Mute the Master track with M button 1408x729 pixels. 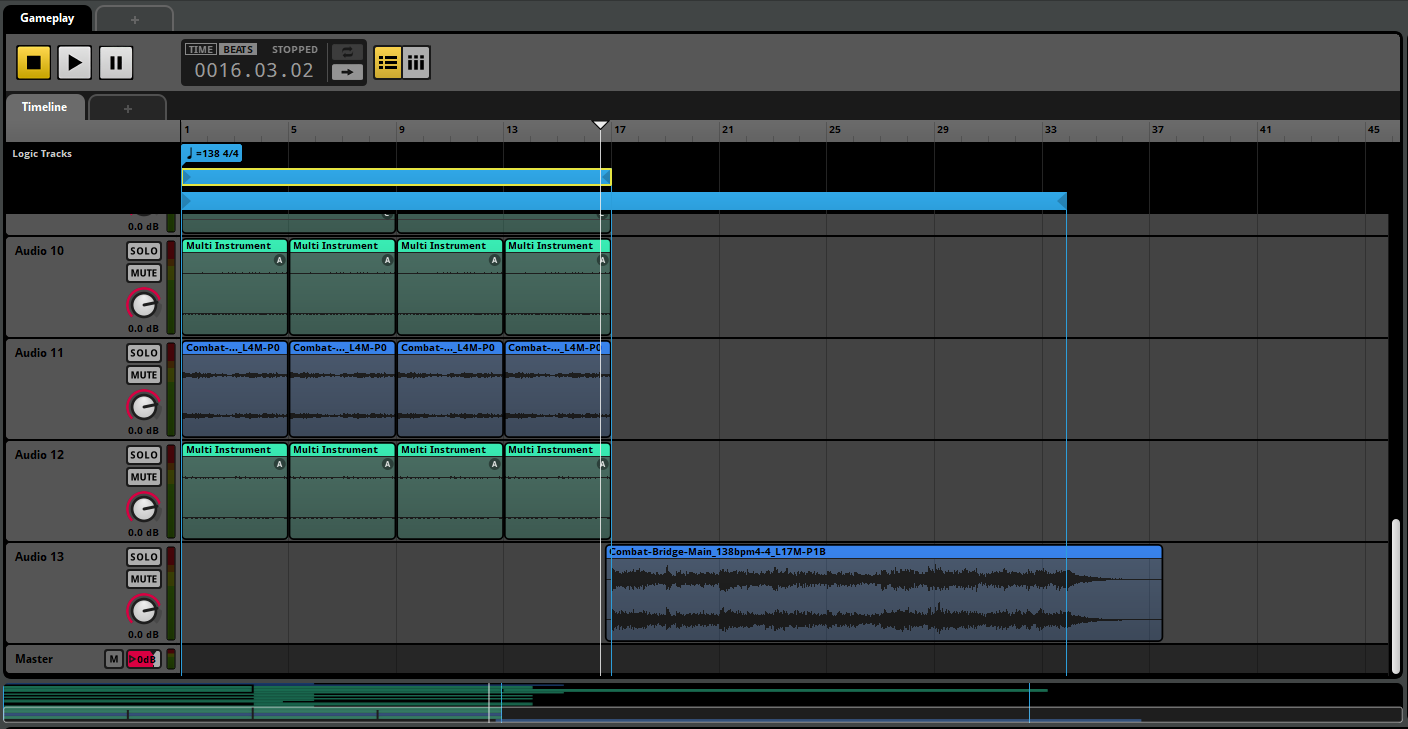tap(114, 659)
